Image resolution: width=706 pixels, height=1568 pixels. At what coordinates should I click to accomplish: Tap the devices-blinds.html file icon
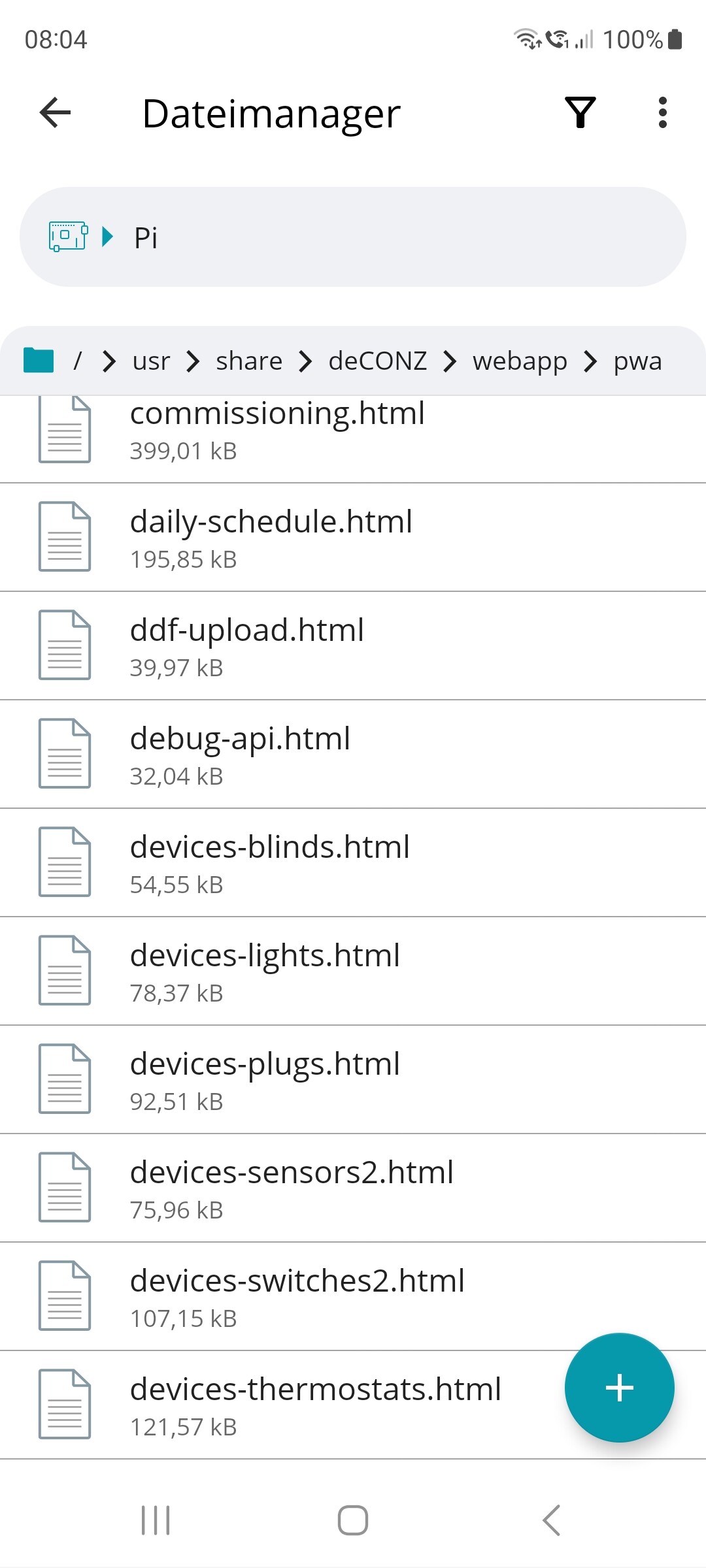(x=65, y=862)
